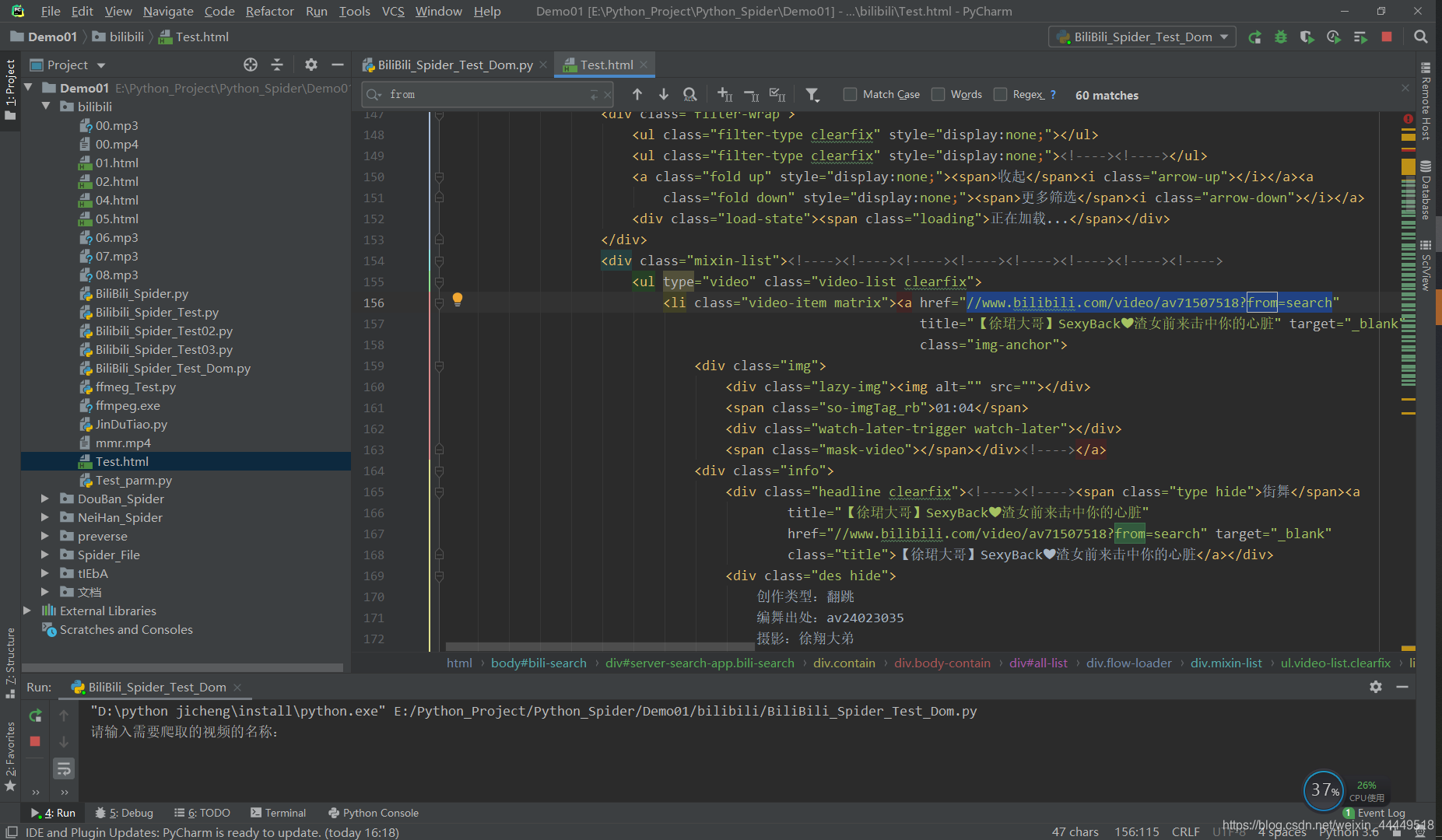Expand External Libraries node

[x=27, y=611]
